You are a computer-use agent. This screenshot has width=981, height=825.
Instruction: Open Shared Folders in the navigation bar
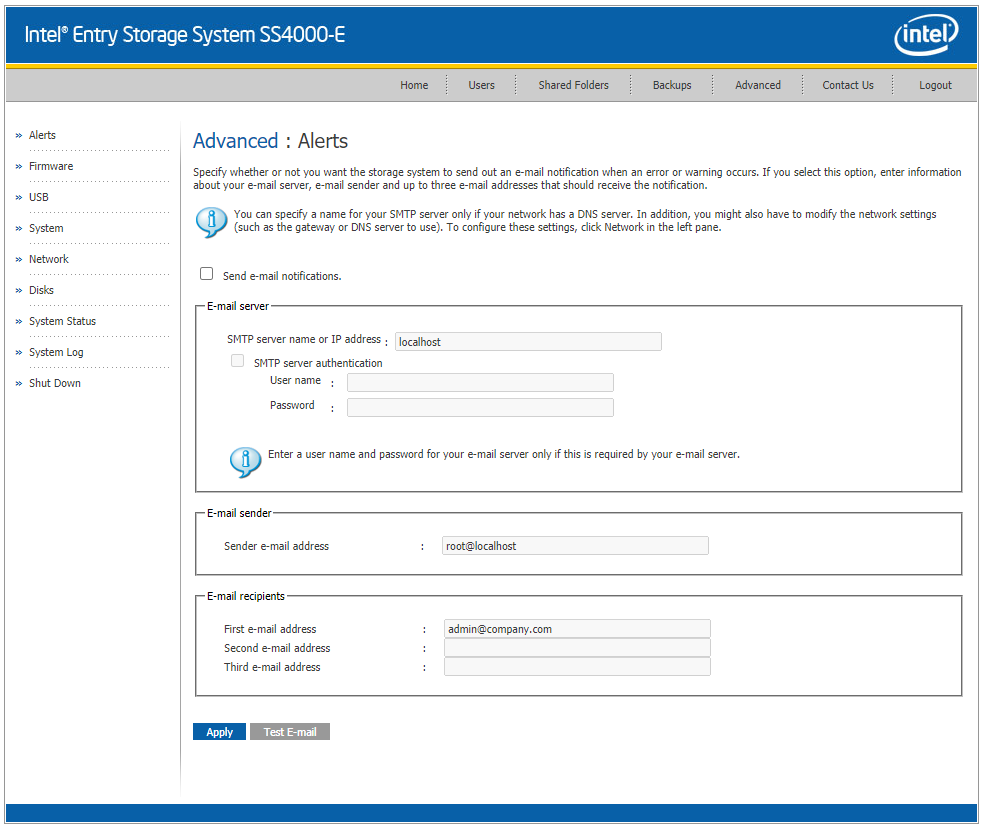[x=573, y=85]
